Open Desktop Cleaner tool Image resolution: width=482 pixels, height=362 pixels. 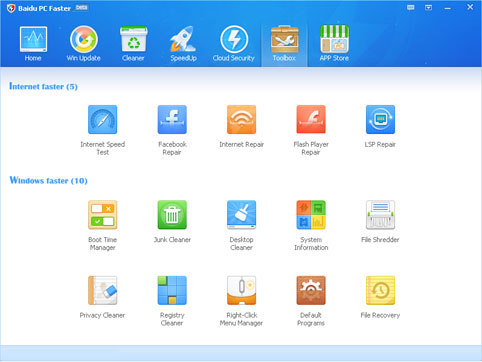tap(242, 226)
